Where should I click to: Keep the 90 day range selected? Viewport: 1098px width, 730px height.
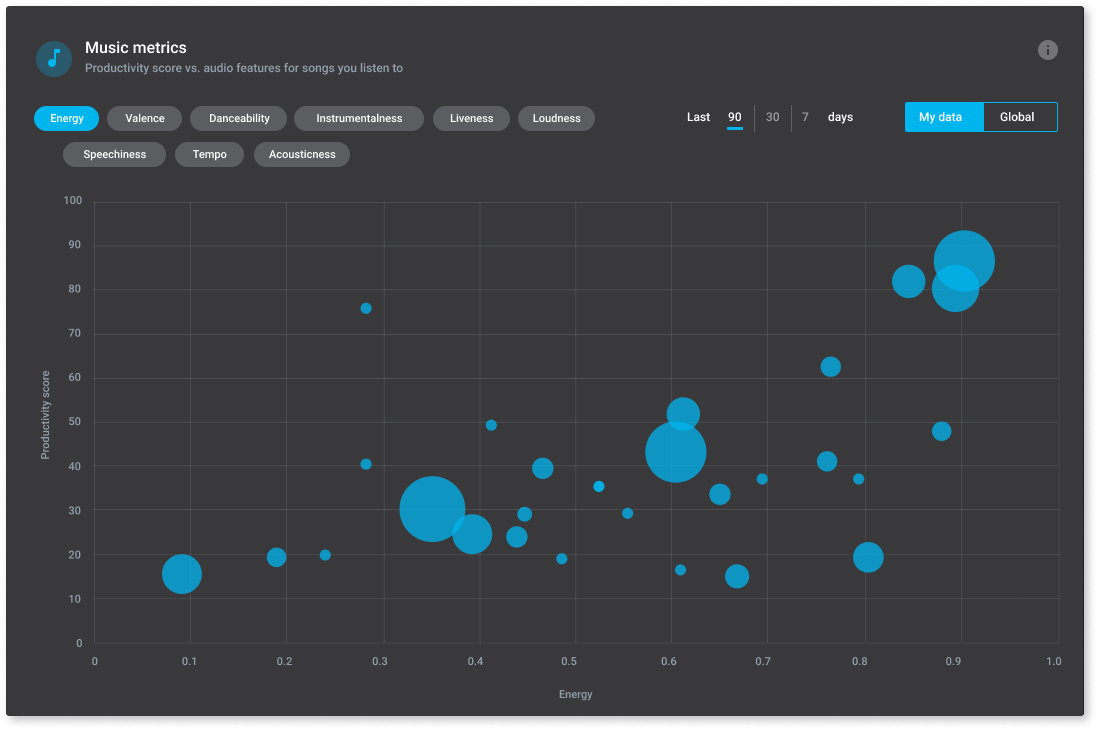coord(735,117)
